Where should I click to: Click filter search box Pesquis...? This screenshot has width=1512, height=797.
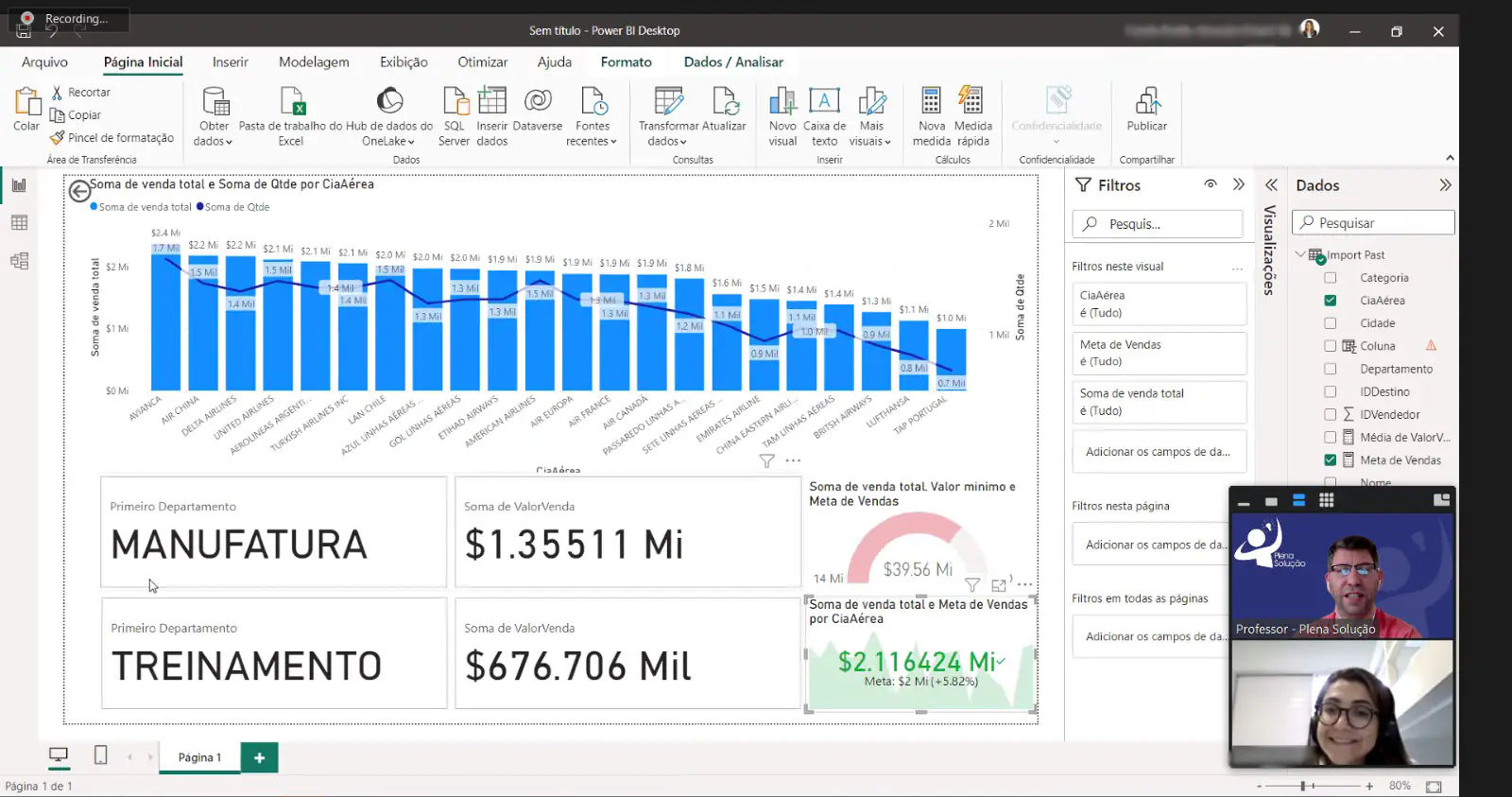point(1158,224)
